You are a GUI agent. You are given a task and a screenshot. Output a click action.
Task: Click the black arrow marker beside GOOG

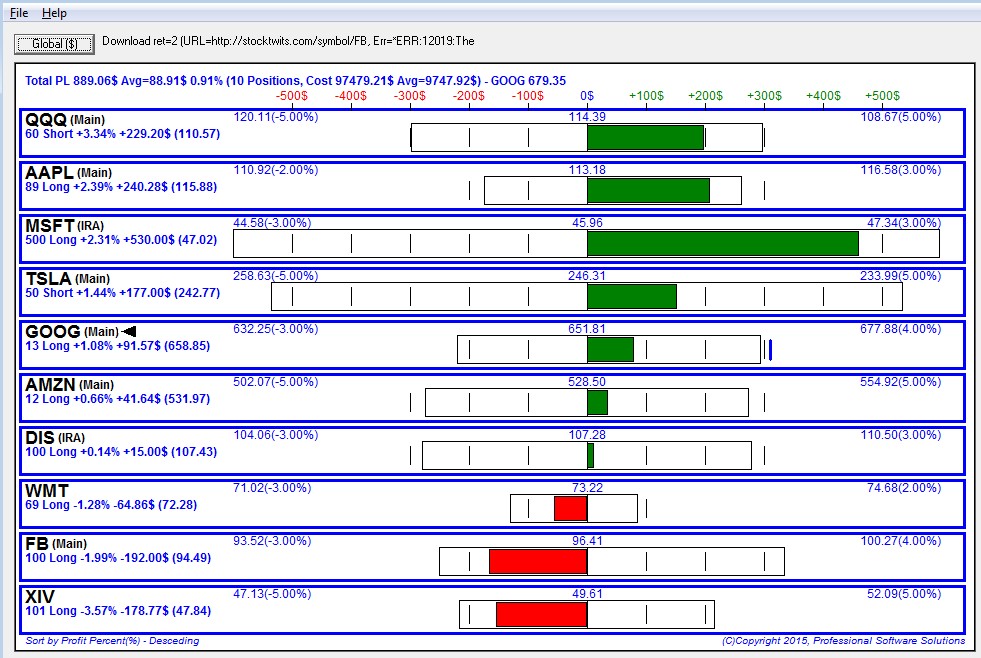tap(129, 332)
